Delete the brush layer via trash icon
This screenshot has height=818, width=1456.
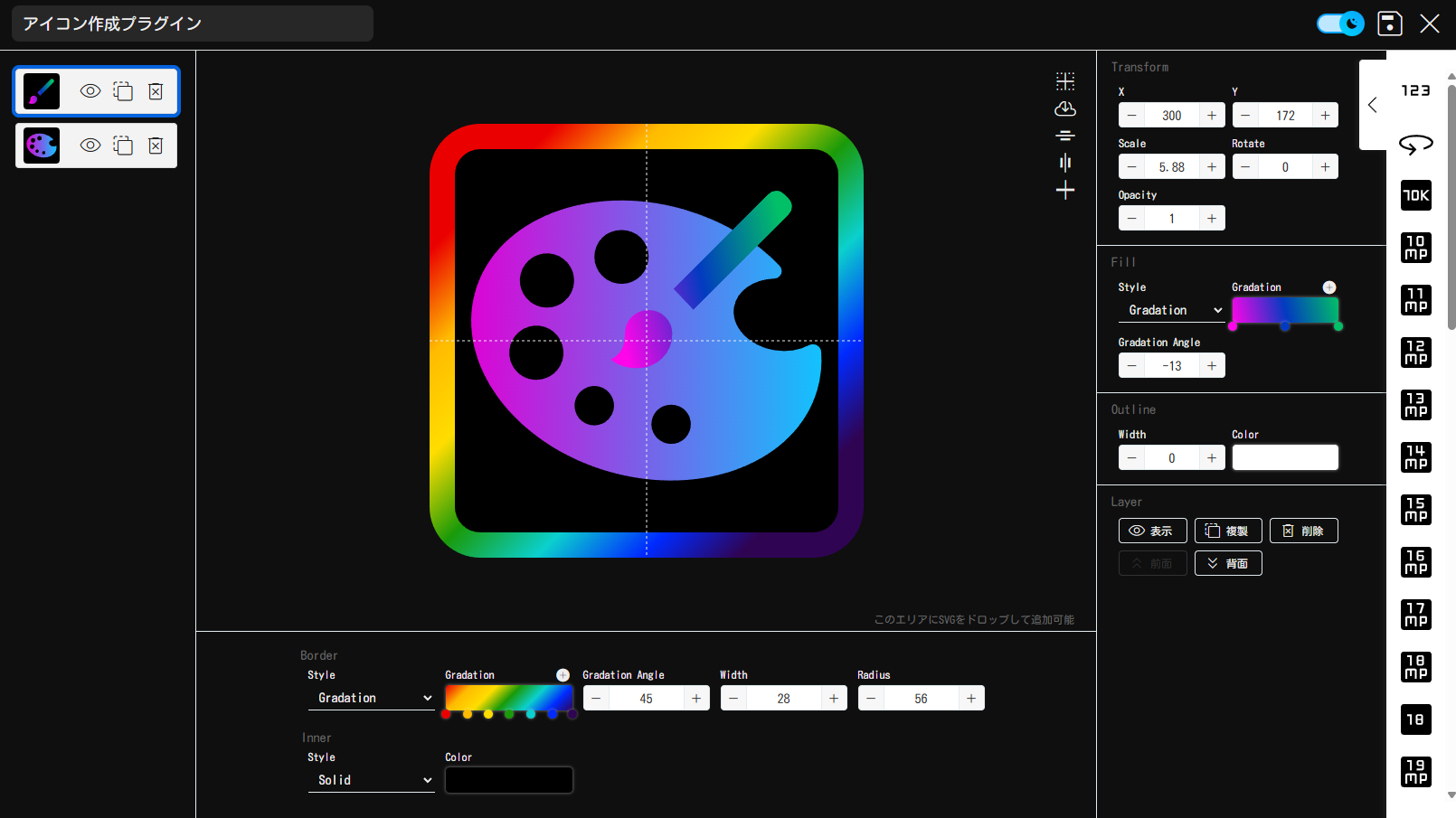click(156, 91)
